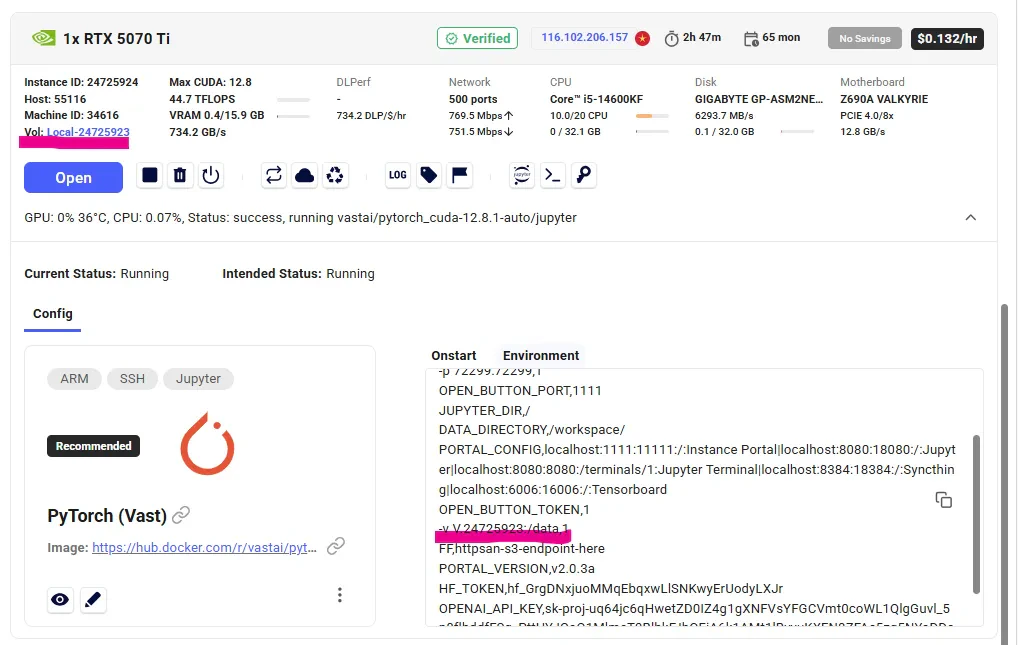Open the hub.docker.com image link
Viewport: 1018px width, 645px height.
[205, 548]
